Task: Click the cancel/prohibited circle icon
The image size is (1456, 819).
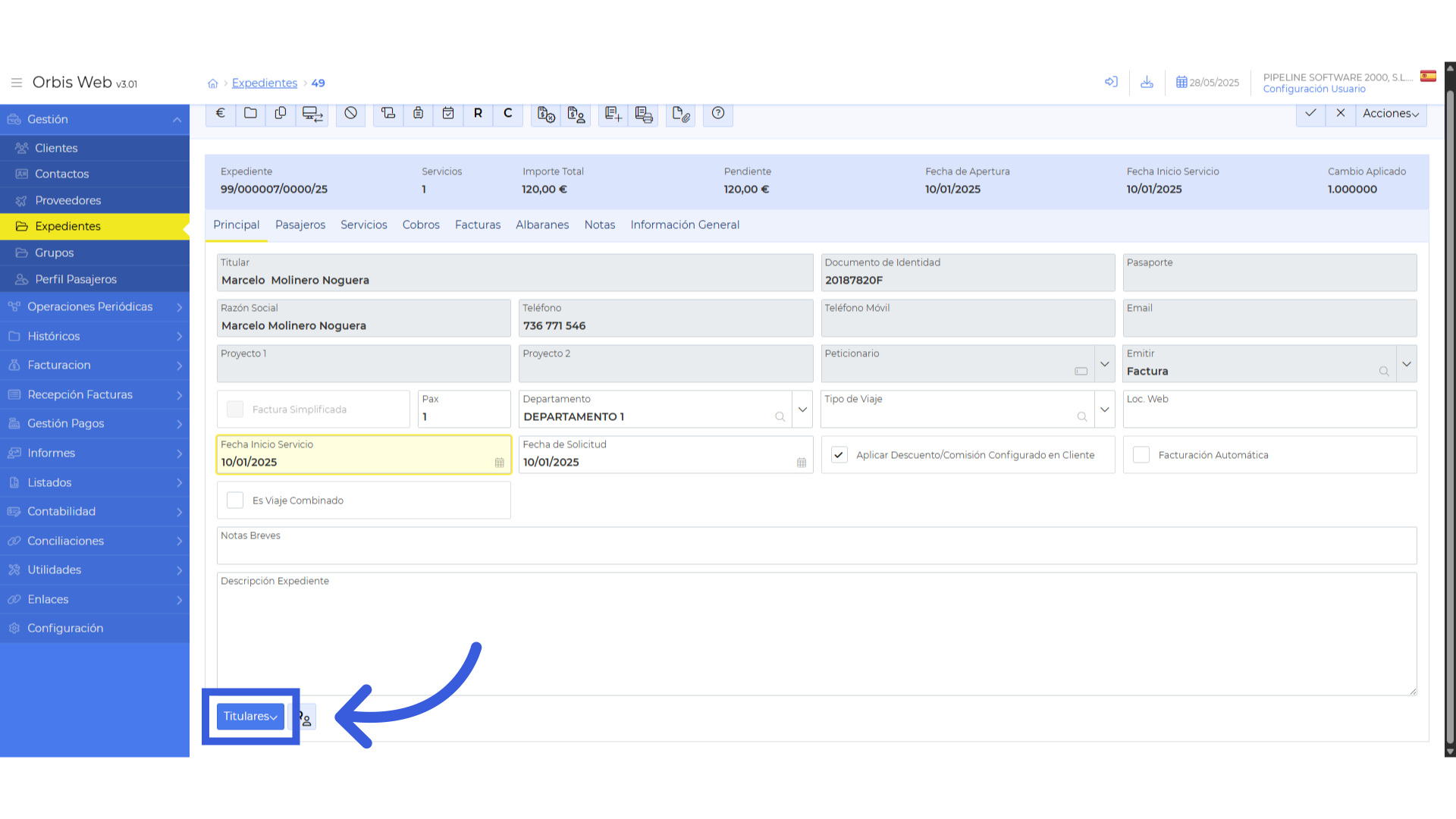Action: [350, 114]
